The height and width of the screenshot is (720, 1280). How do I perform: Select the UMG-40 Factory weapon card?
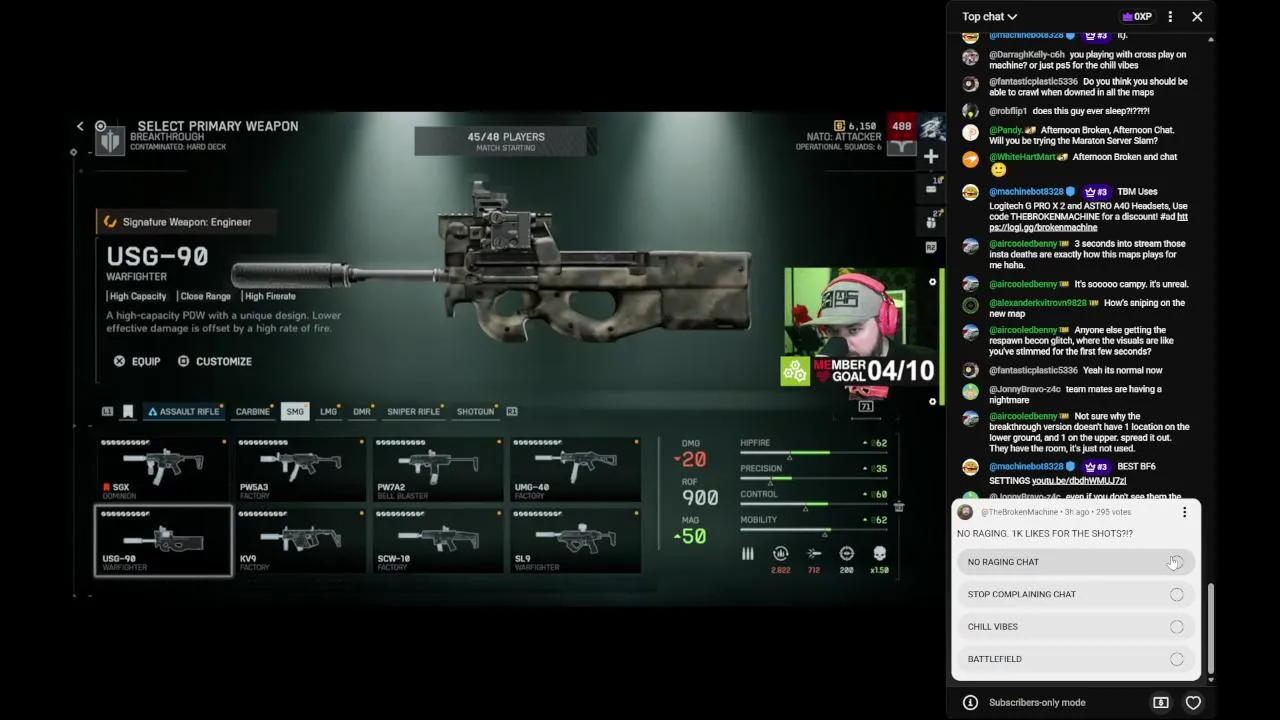point(576,469)
